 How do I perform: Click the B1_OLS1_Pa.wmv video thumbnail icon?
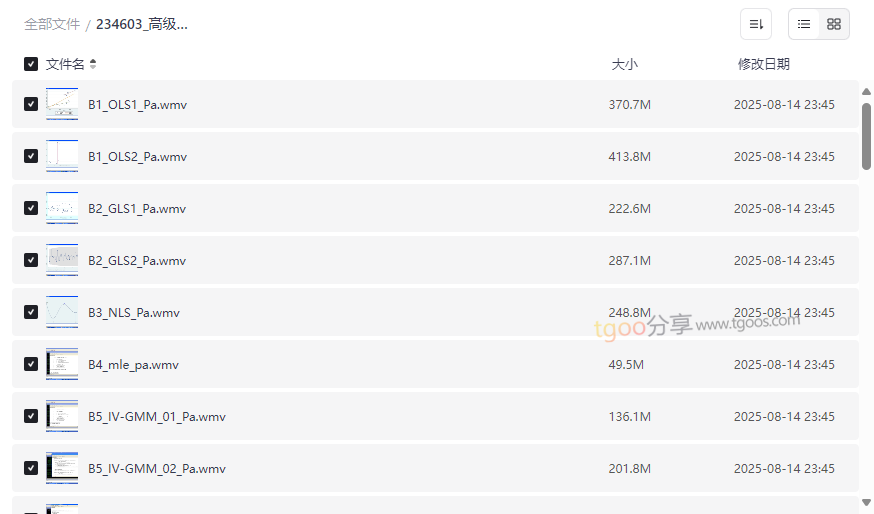(62, 104)
